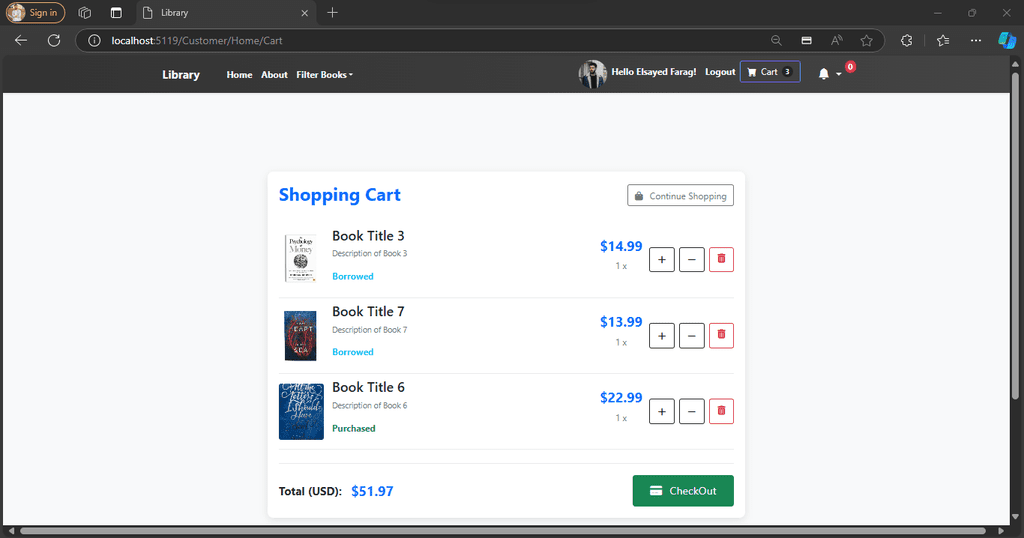The width and height of the screenshot is (1024, 538).
Task: Delete Book Title 3 from cart
Action: tap(721, 259)
